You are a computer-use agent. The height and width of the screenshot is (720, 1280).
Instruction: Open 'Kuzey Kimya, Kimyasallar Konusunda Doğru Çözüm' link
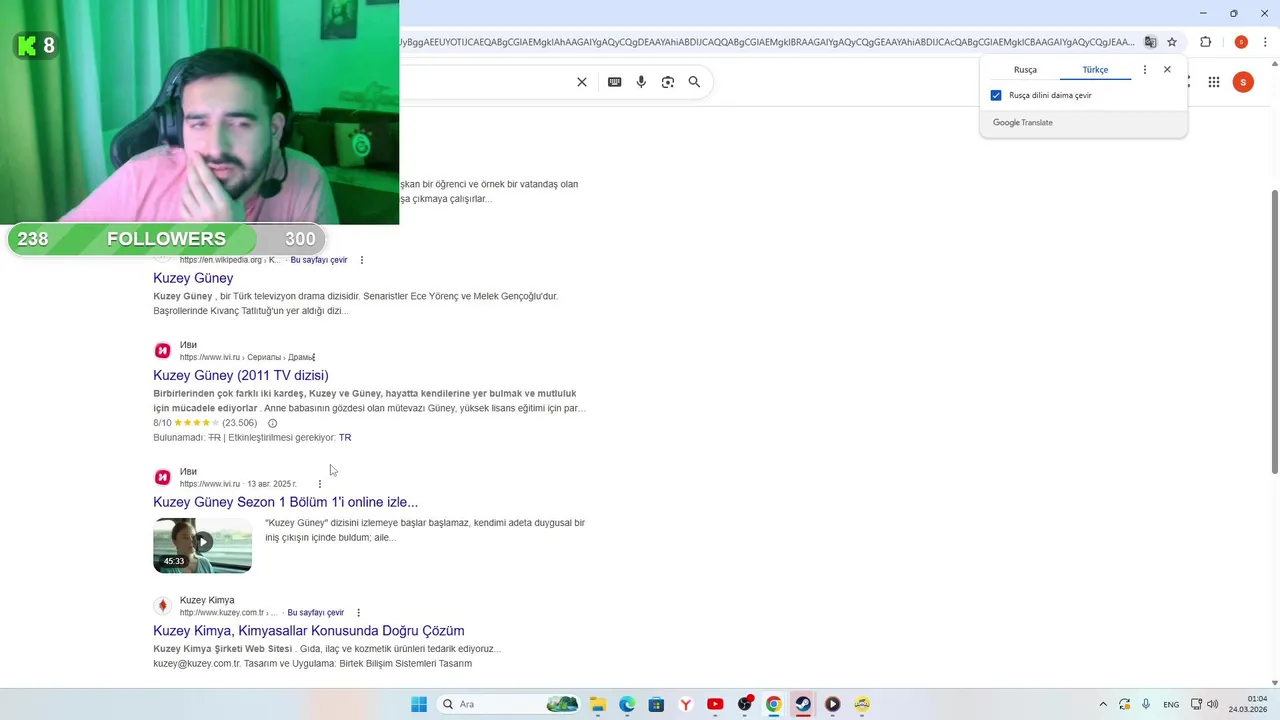tap(309, 631)
